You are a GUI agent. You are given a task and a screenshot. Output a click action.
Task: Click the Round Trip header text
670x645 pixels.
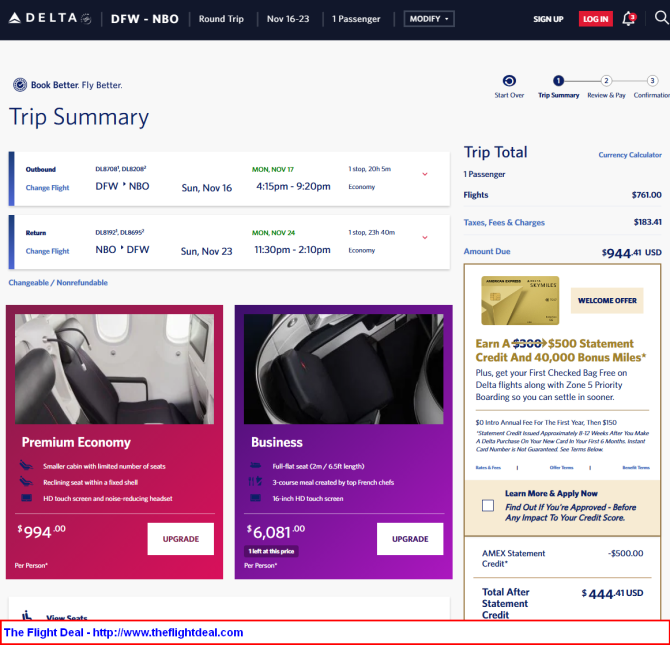click(x=221, y=19)
